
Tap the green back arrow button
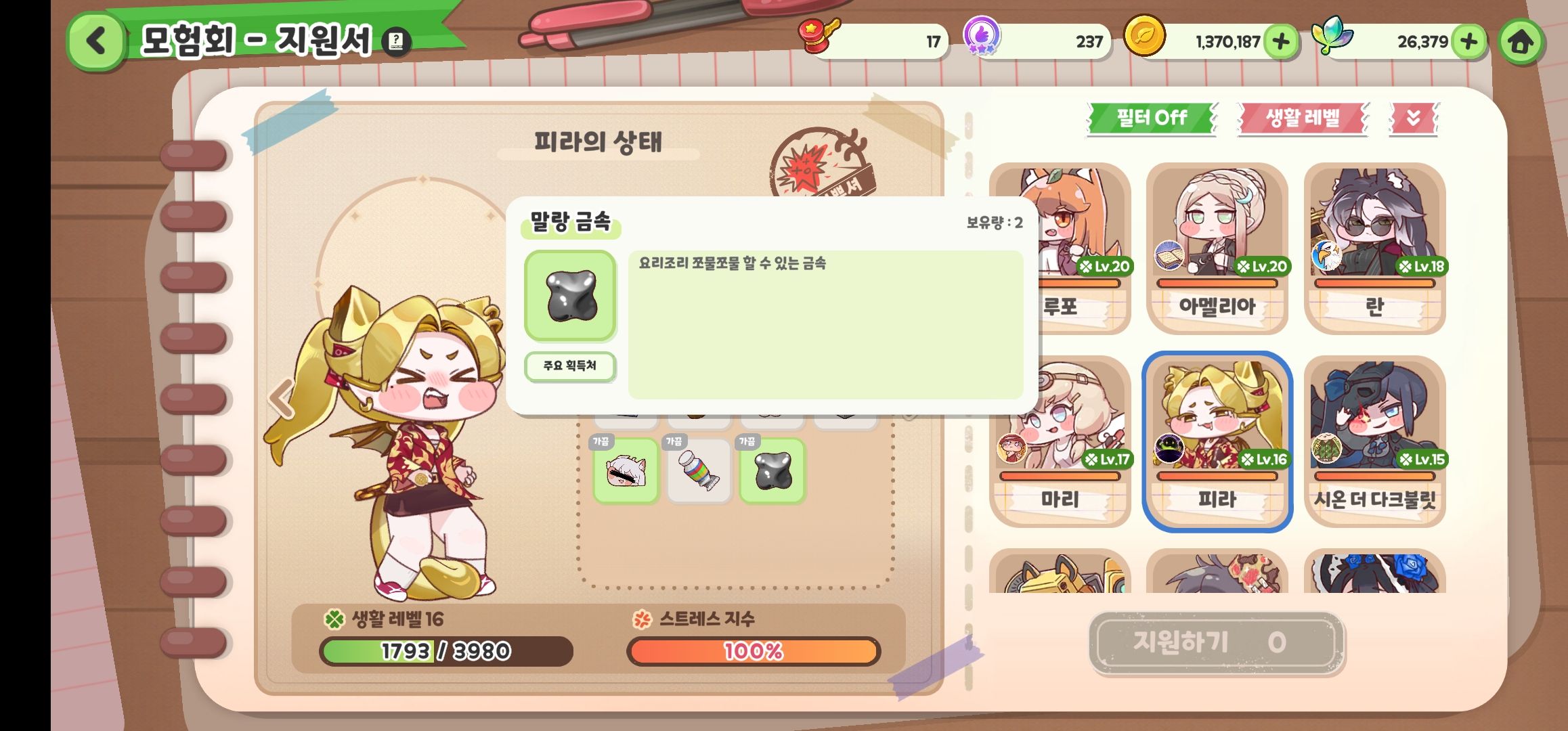pos(96,41)
